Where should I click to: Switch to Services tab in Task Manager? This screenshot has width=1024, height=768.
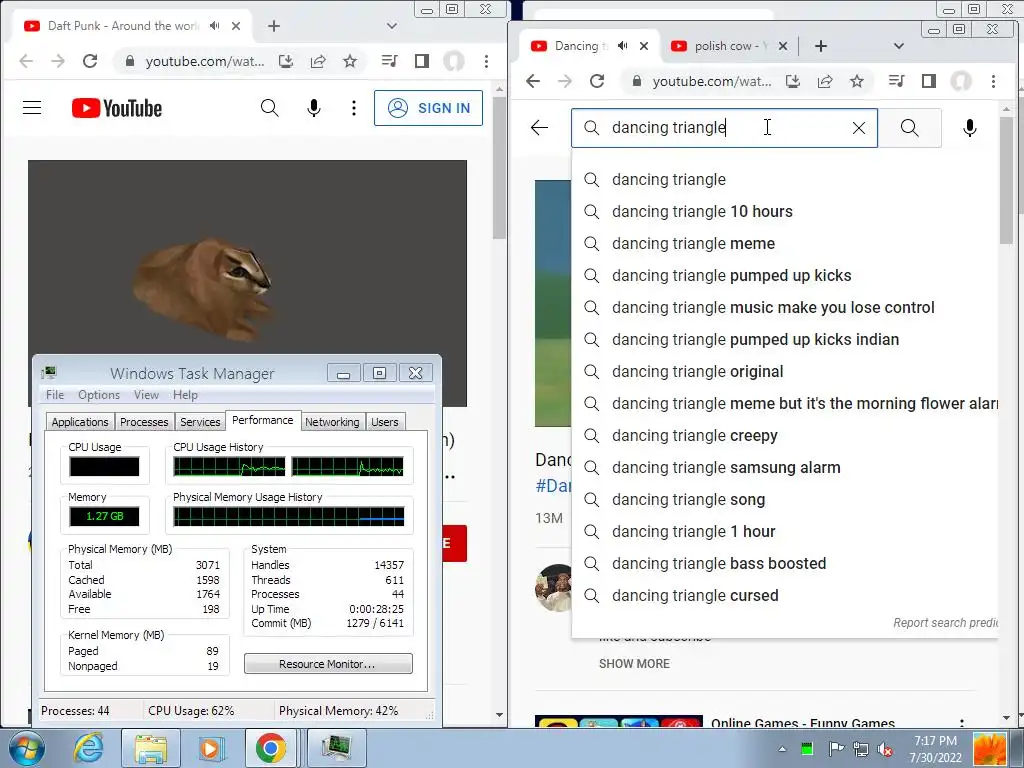tap(200, 422)
